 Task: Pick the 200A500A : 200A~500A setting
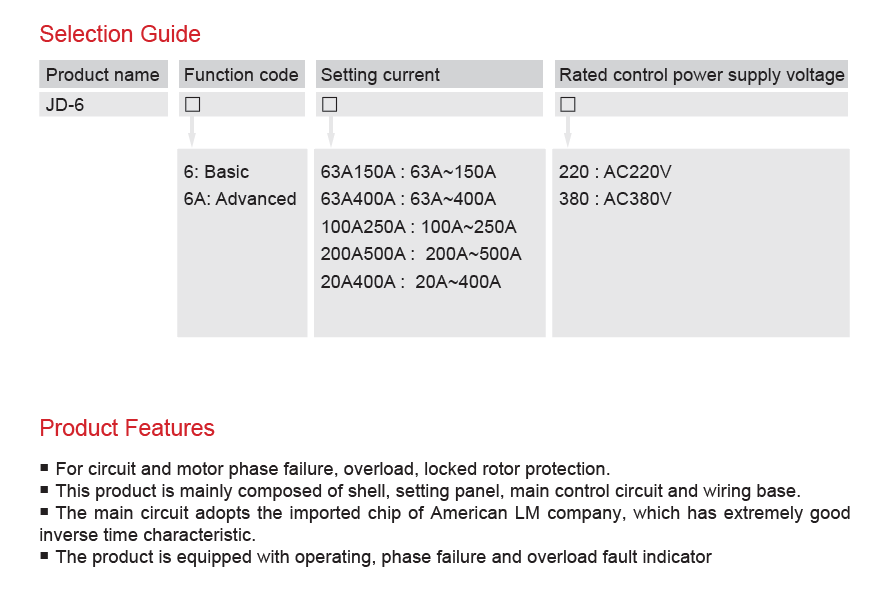[x=421, y=254]
